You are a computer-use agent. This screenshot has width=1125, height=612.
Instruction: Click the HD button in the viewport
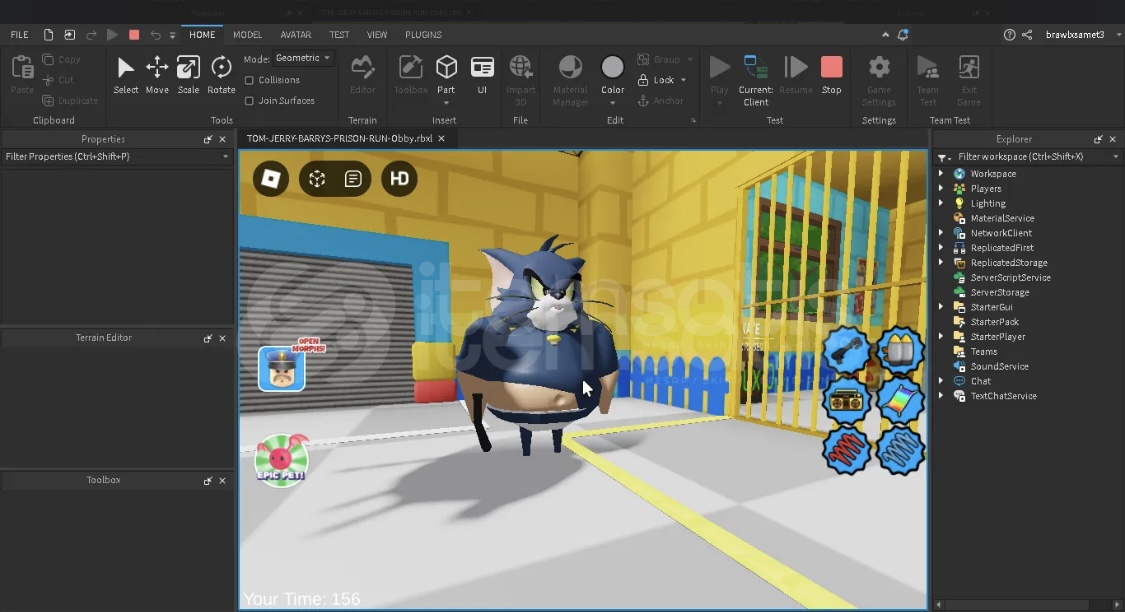(399, 179)
